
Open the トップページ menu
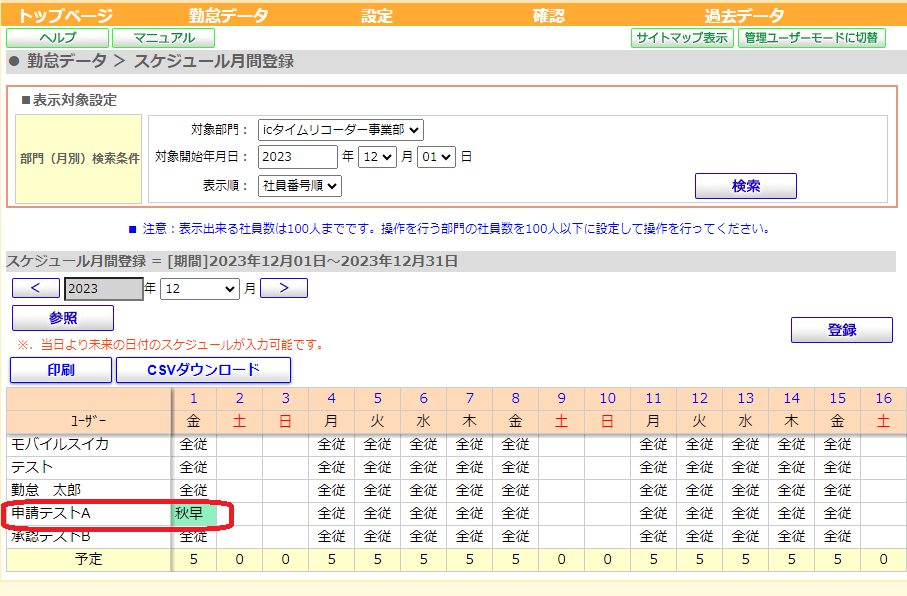click(x=65, y=15)
